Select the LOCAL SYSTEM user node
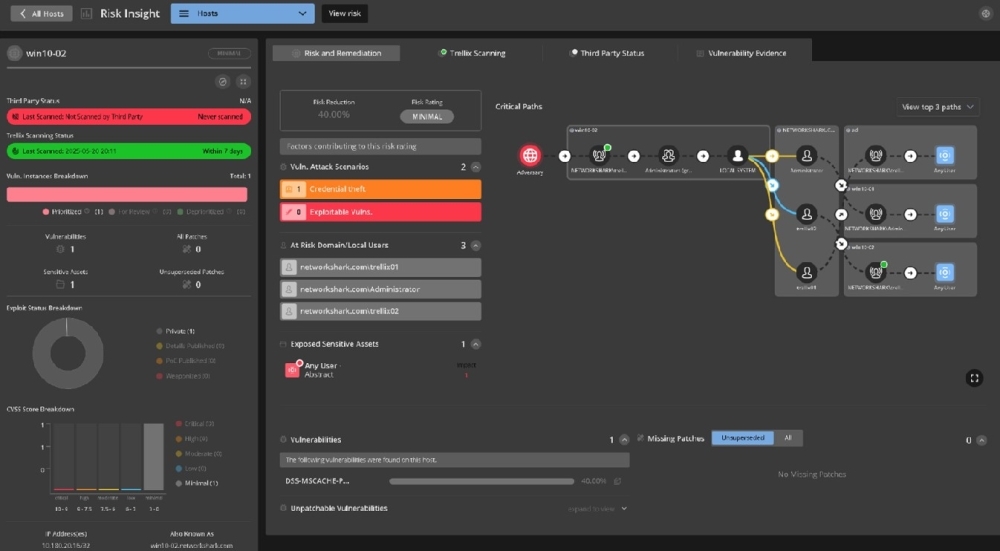 737,156
